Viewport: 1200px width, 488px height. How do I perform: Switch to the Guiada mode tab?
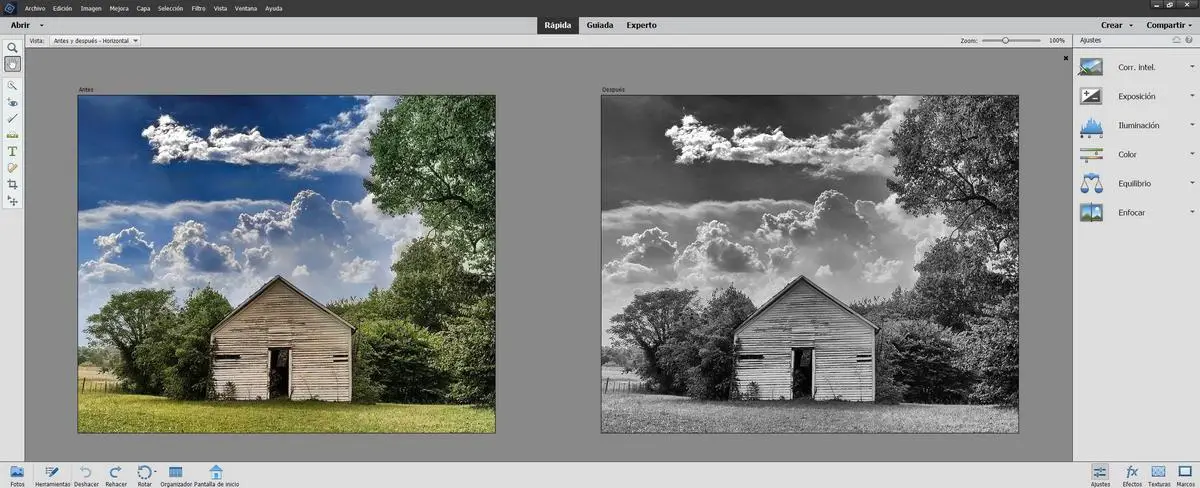[x=600, y=25]
